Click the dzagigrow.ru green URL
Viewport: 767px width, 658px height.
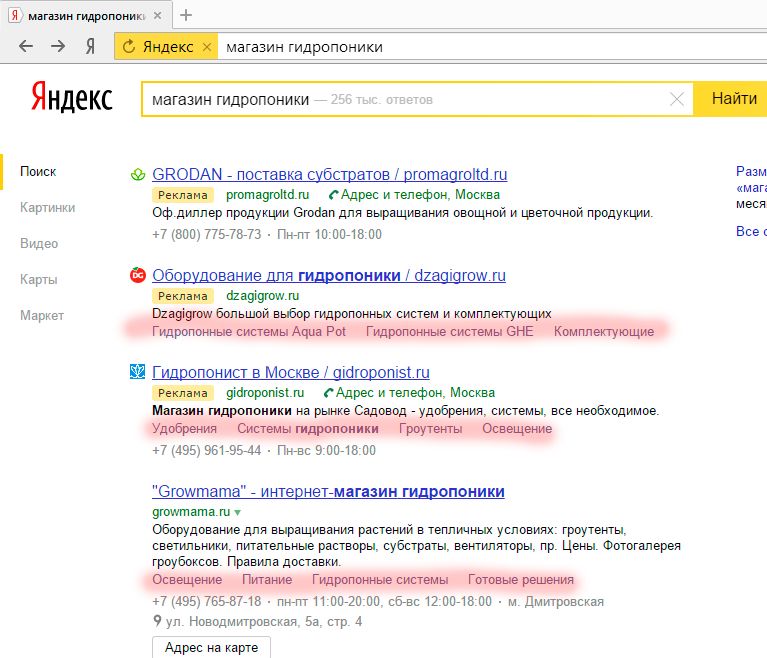(263, 295)
